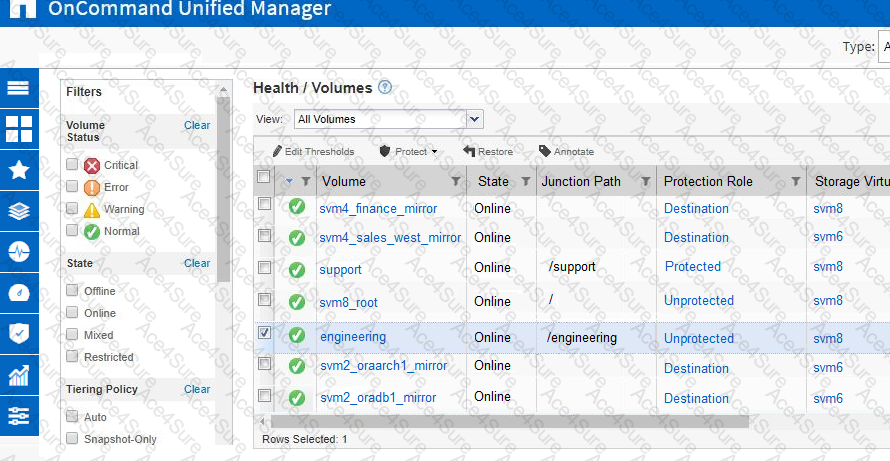Open the dashboard grid icon in sidebar
The width and height of the screenshot is (890, 461).
(19, 129)
